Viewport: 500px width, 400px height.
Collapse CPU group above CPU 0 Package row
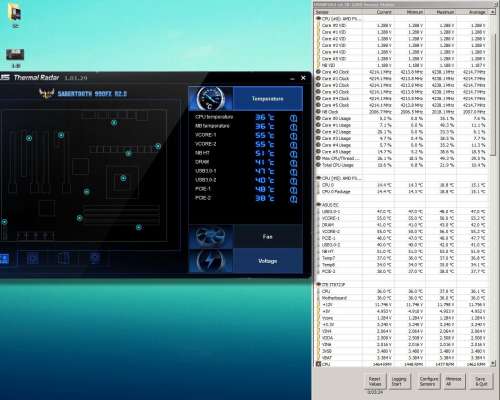318,178
